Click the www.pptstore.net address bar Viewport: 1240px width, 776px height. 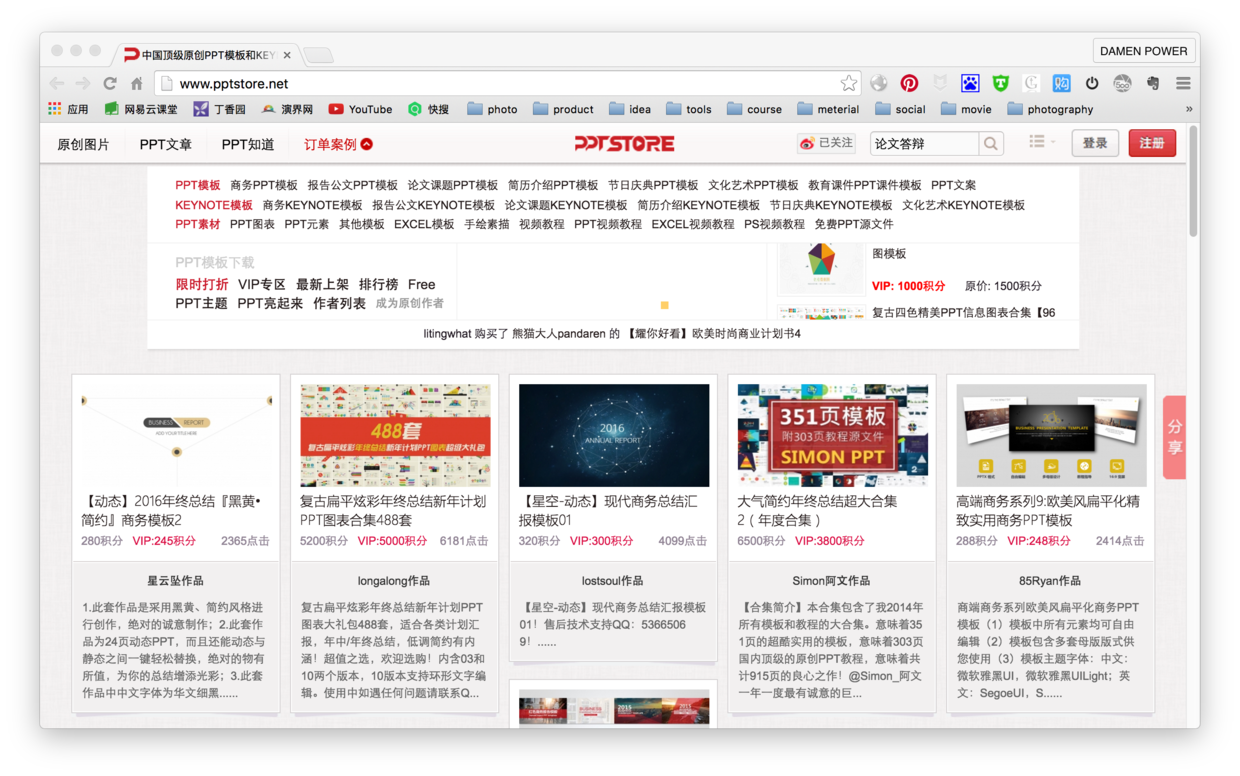coord(508,84)
